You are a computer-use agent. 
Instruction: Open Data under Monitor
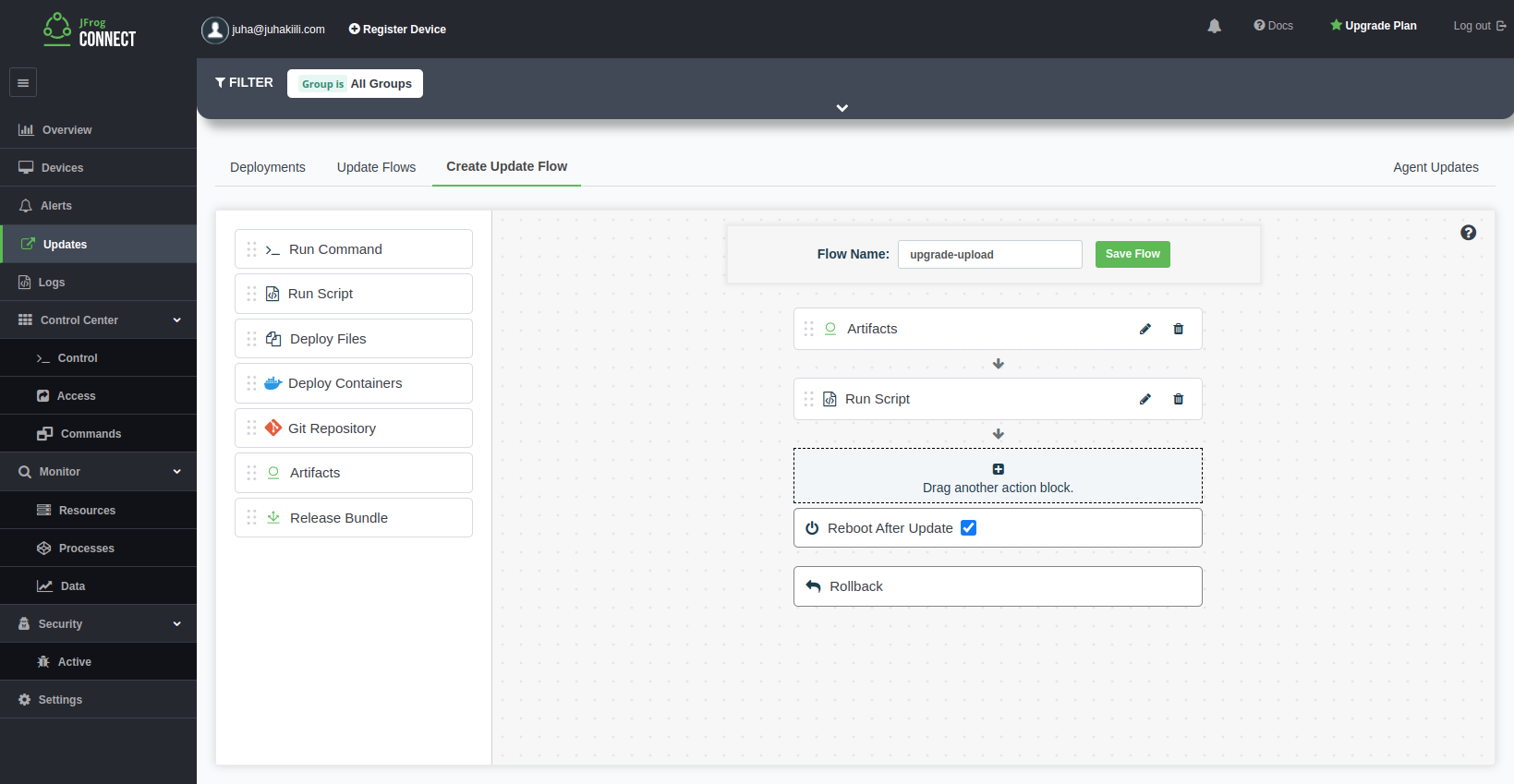[98, 586]
